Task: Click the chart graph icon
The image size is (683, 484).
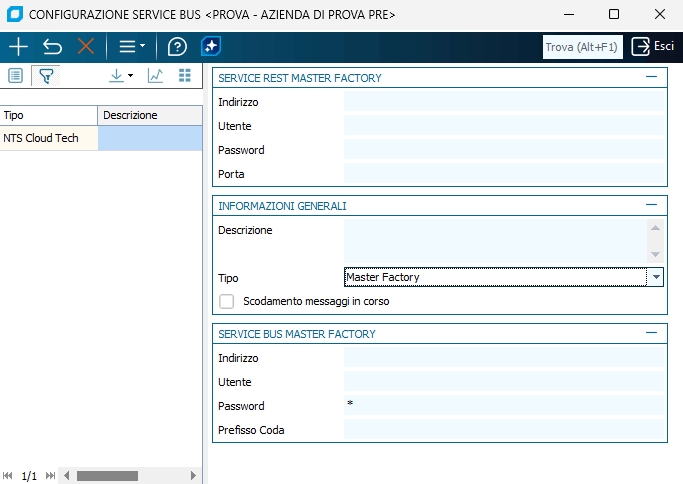Action: [x=155, y=76]
